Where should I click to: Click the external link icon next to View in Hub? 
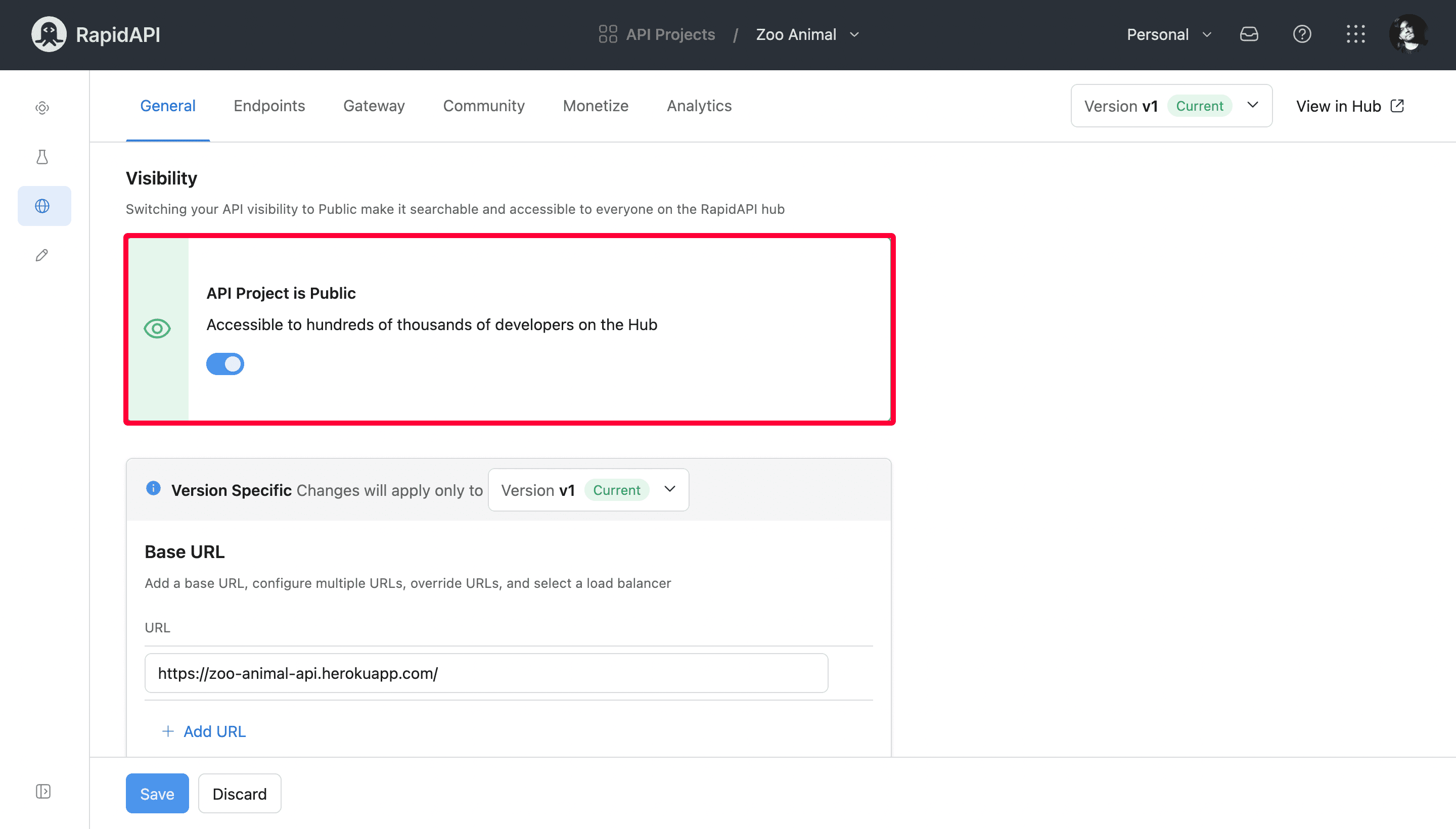click(1397, 106)
